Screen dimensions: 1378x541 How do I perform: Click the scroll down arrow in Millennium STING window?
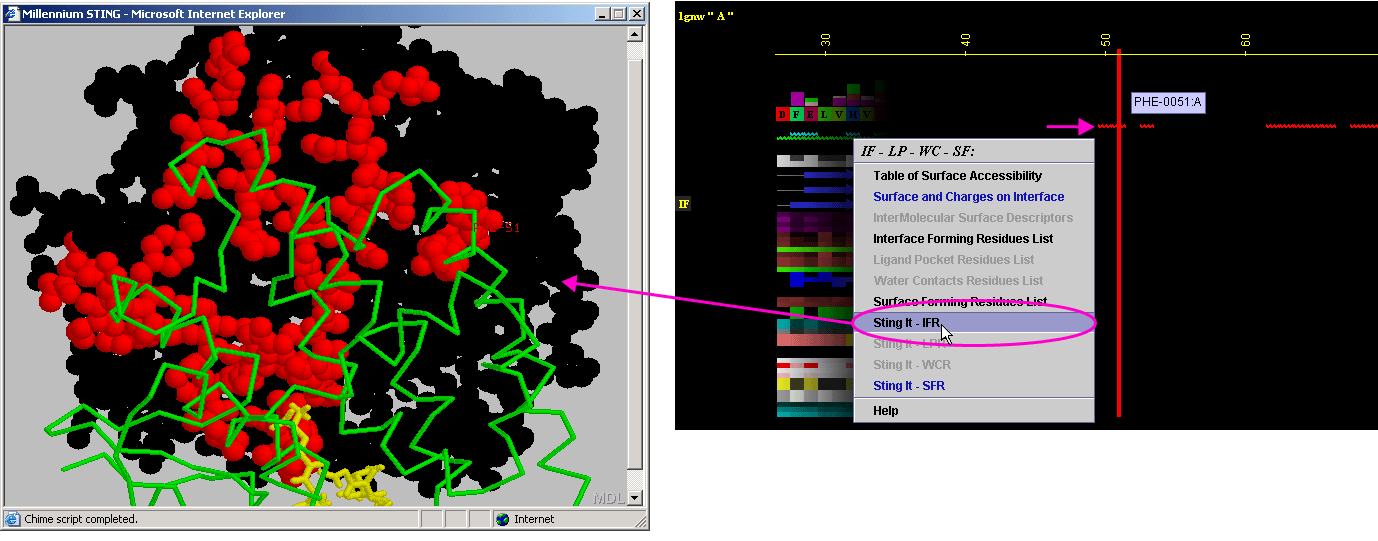point(634,498)
